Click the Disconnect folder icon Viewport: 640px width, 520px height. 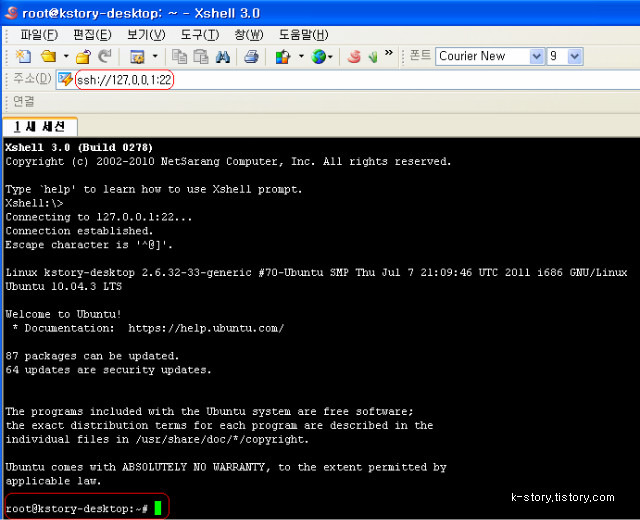coord(83,56)
